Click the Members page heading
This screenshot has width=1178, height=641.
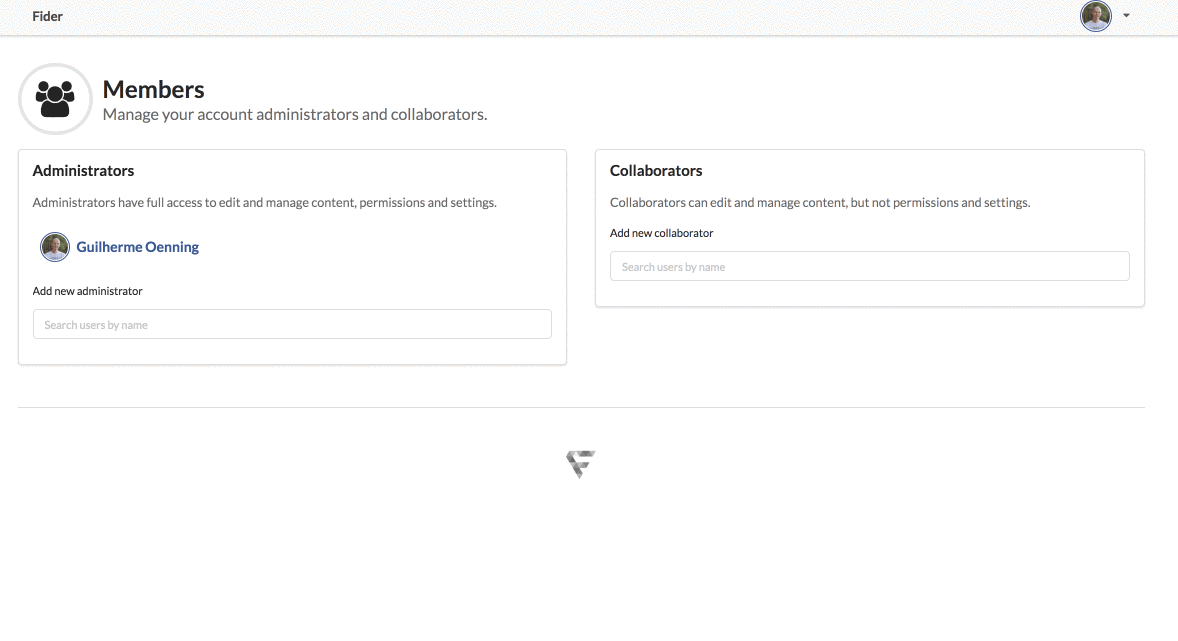(153, 89)
